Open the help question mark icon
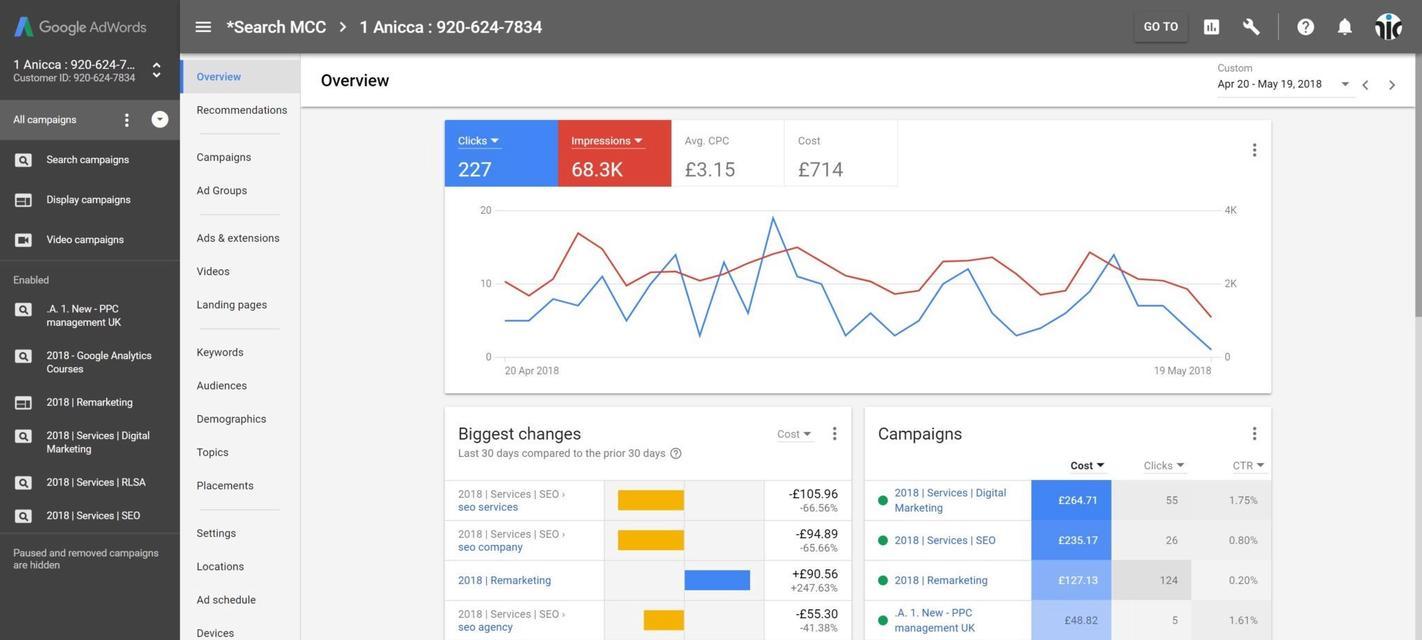The image size is (1422, 640). tap(1305, 27)
